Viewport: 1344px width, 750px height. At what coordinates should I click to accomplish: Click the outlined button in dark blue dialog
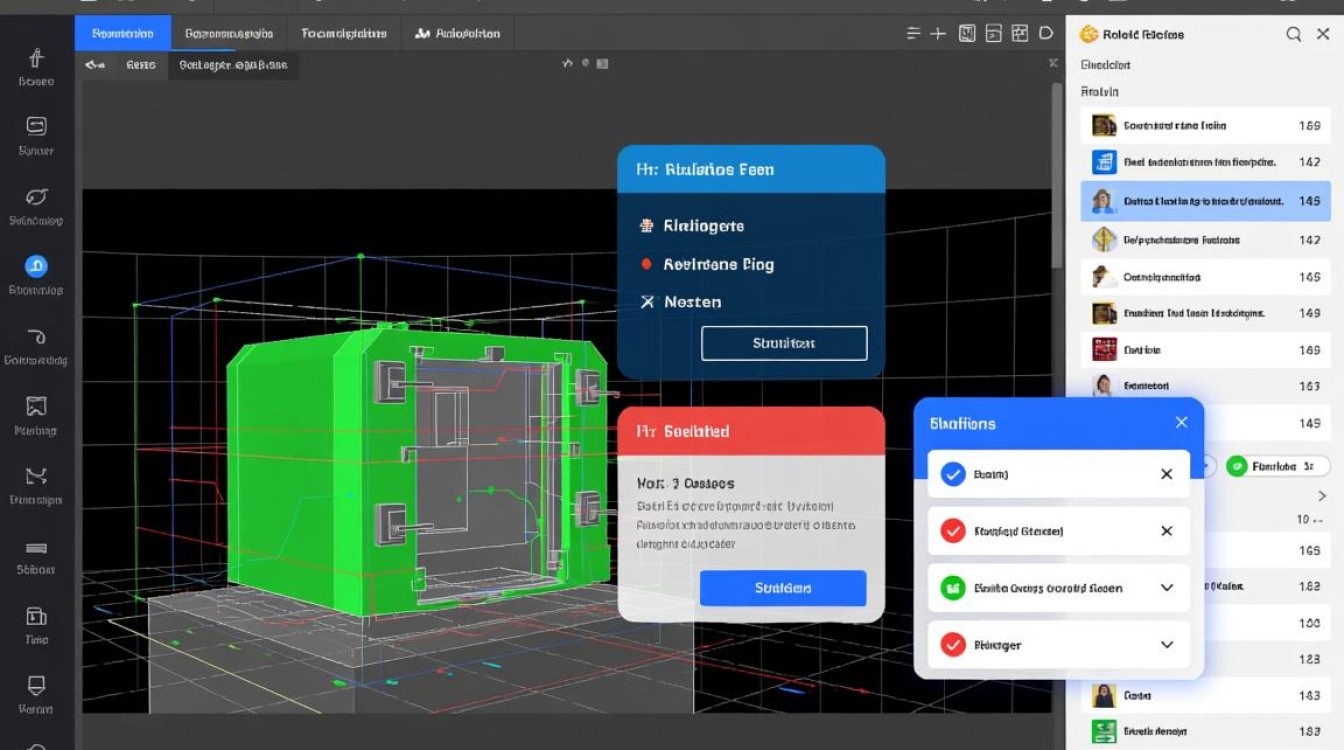(784, 343)
